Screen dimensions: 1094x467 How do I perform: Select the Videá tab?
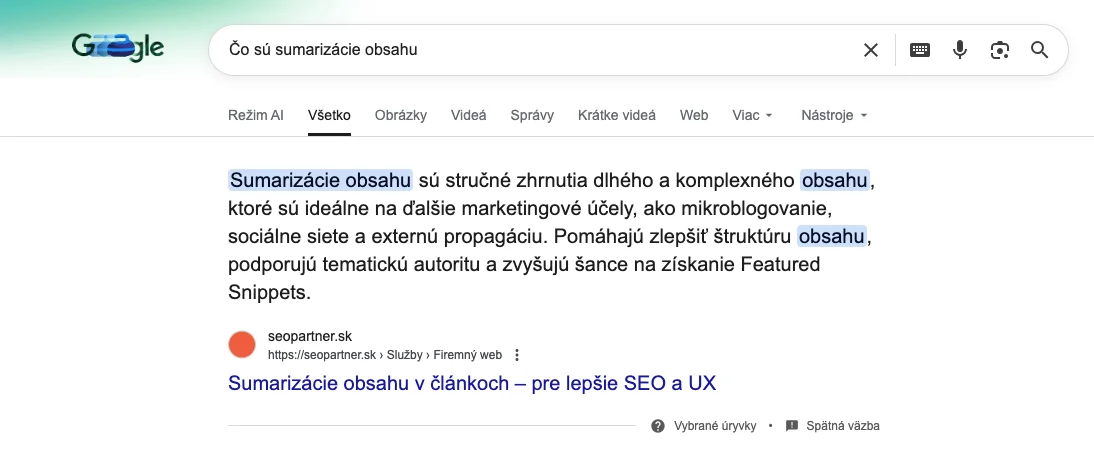coord(468,115)
